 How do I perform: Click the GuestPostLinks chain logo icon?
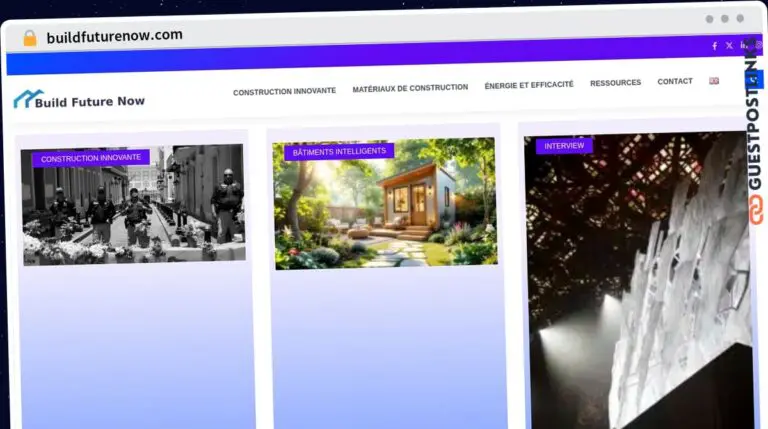[x=755, y=208]
